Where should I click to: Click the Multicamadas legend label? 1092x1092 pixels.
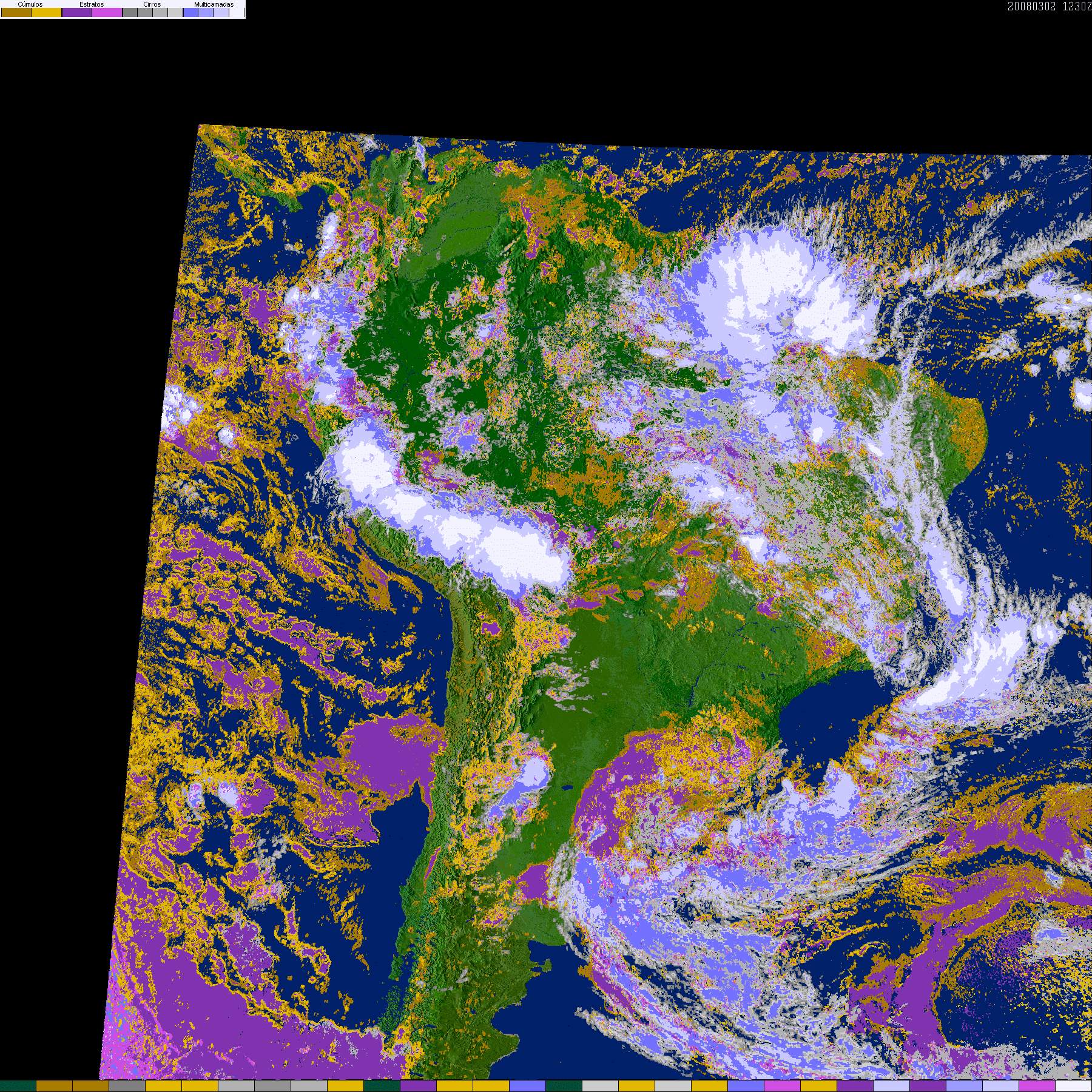click(214, 4)
